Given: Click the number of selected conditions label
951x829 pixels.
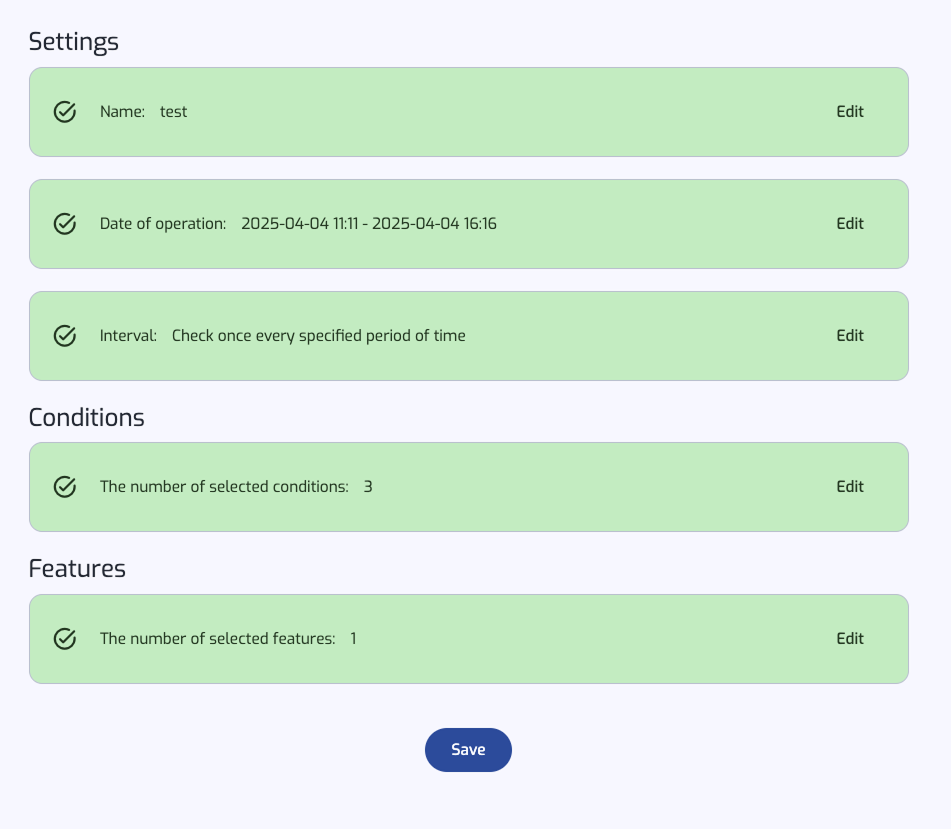Looking at the screenshot, I should (x=224, y=486).
